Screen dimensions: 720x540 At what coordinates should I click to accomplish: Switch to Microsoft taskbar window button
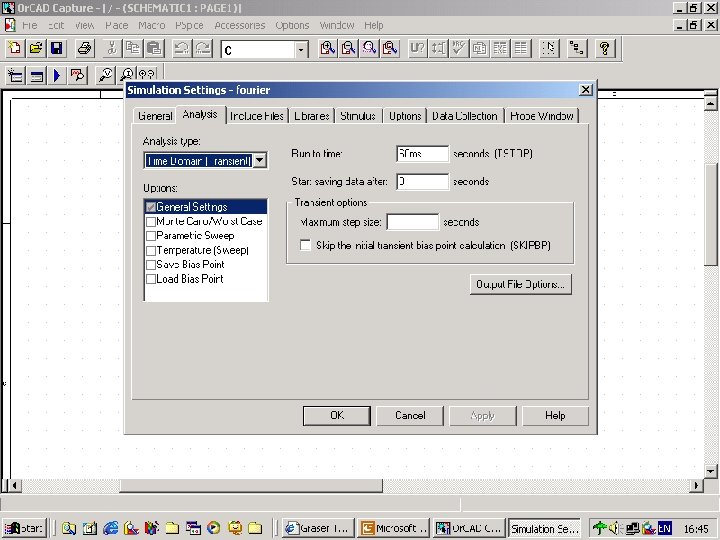(x=394, y=529)
